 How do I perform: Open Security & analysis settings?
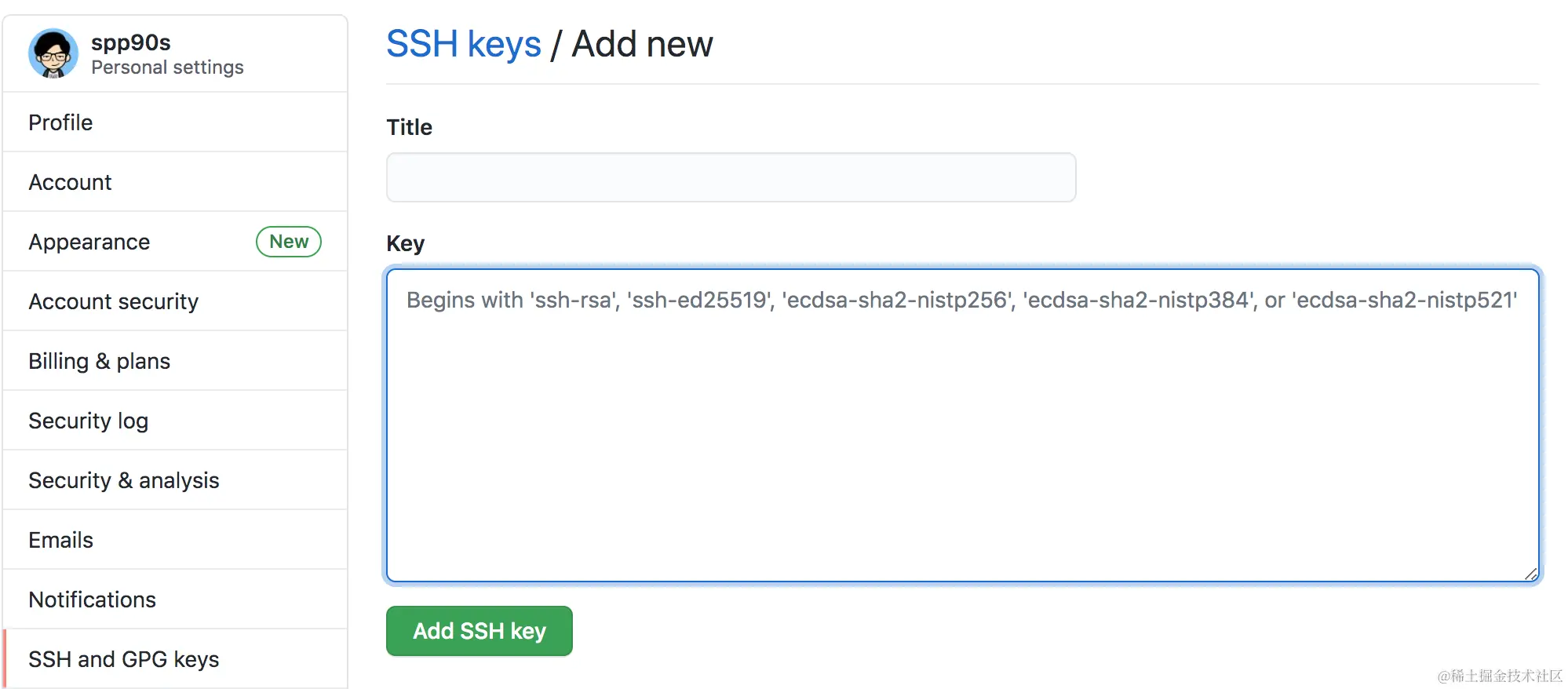(175, 480)
